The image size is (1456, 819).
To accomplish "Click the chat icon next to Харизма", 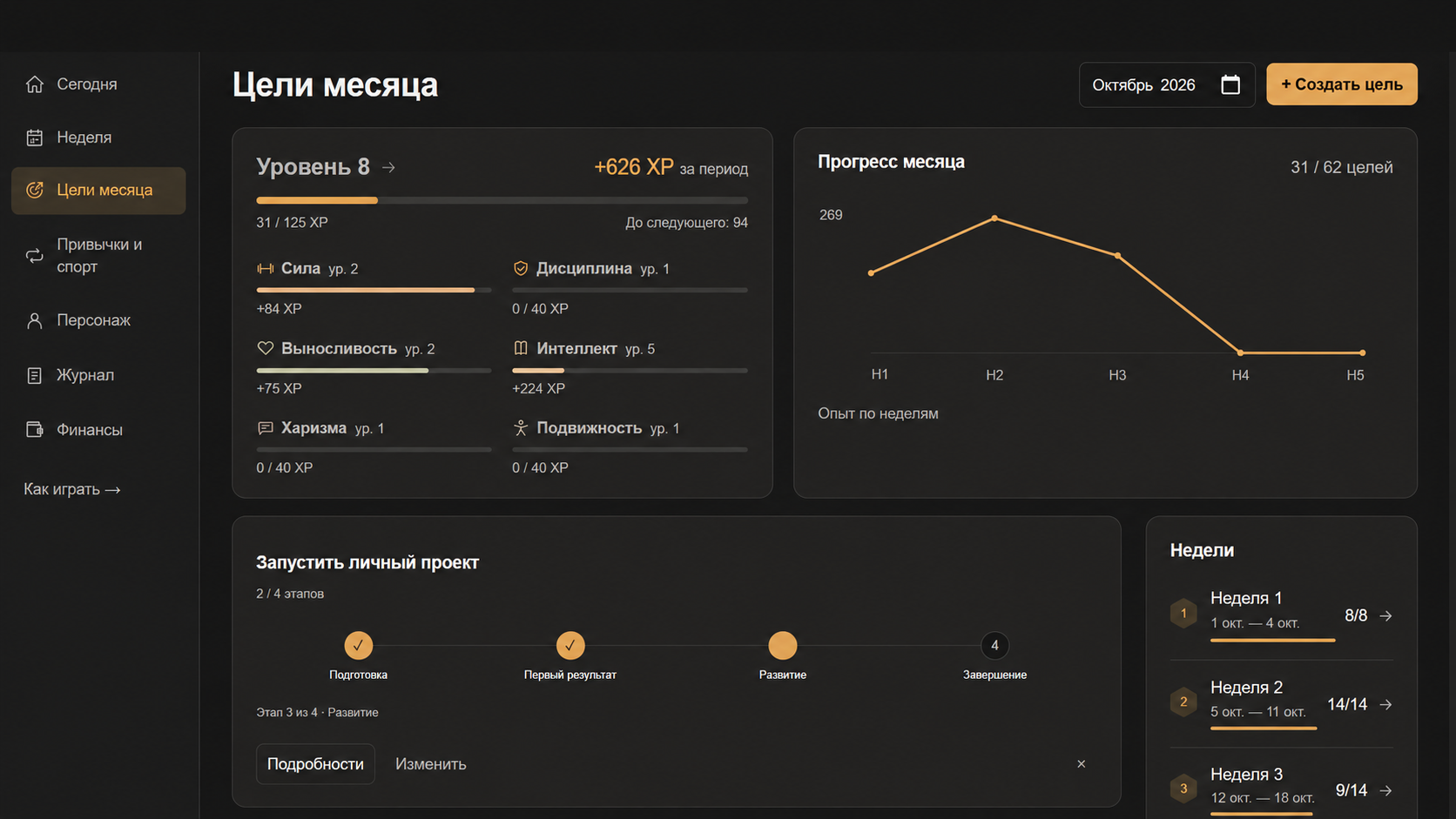I will [x=266, y=428].
